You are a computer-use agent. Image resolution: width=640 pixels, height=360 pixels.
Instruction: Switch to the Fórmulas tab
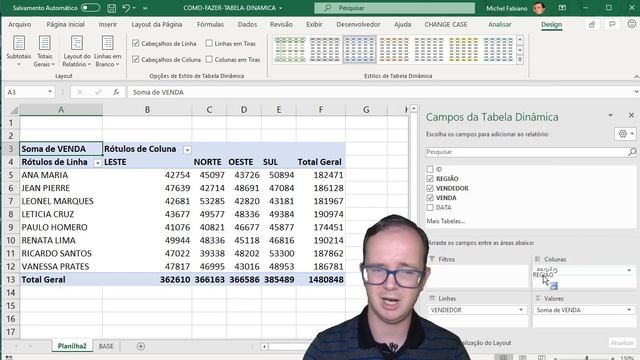point(210,24)
